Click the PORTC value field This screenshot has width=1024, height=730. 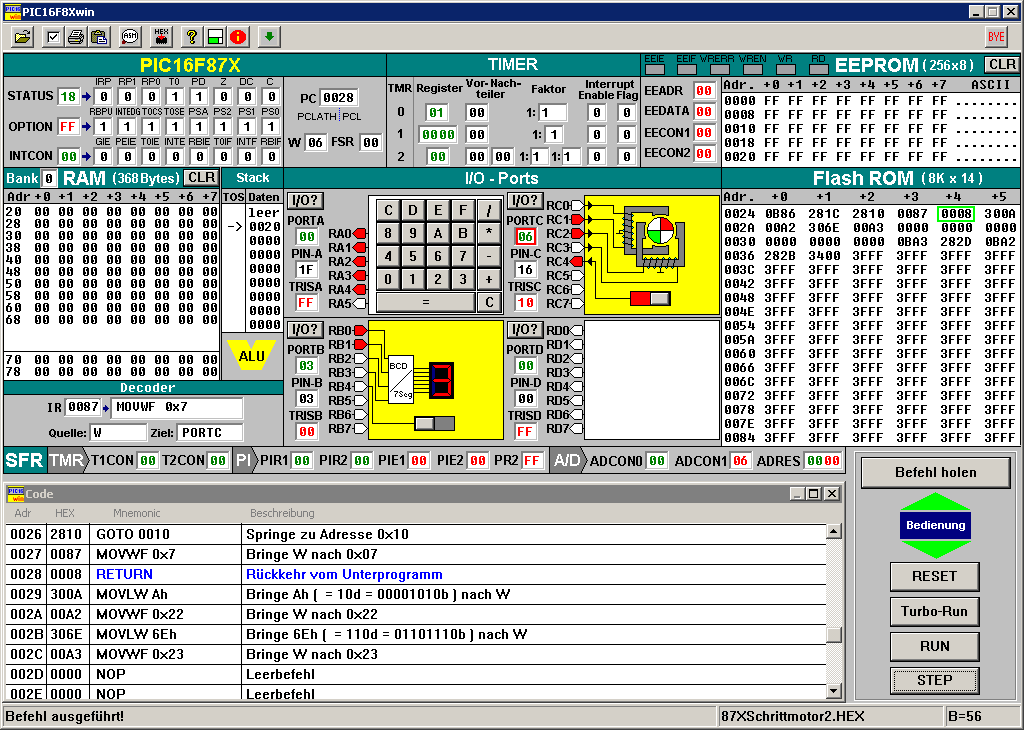525,236
